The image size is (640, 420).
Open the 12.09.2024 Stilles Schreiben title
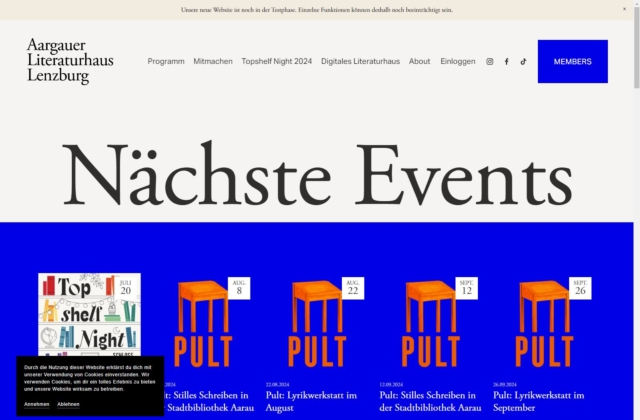click(430, 401)
